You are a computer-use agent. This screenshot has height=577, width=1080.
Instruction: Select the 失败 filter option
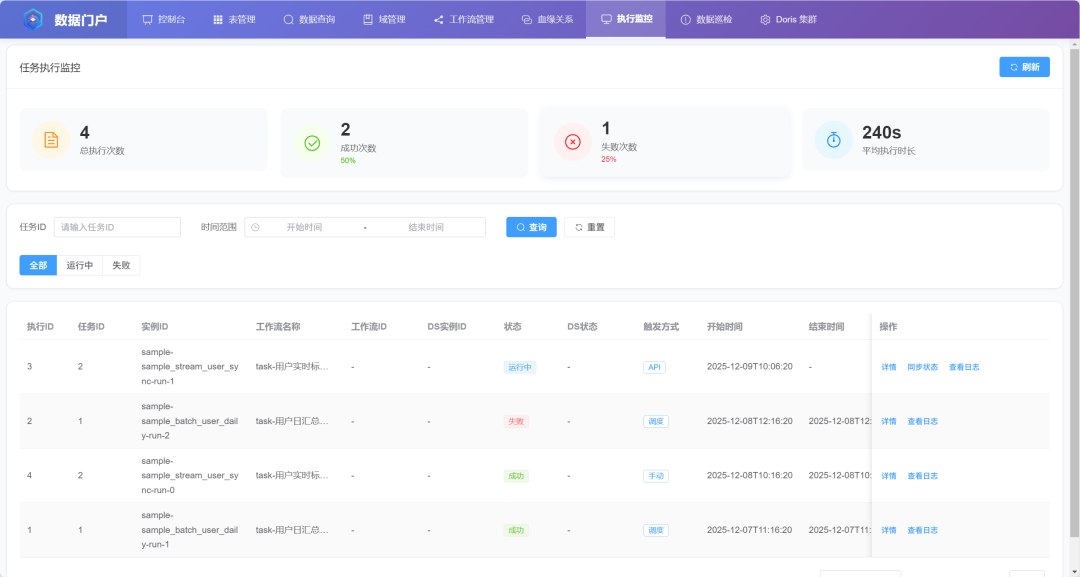121,265
